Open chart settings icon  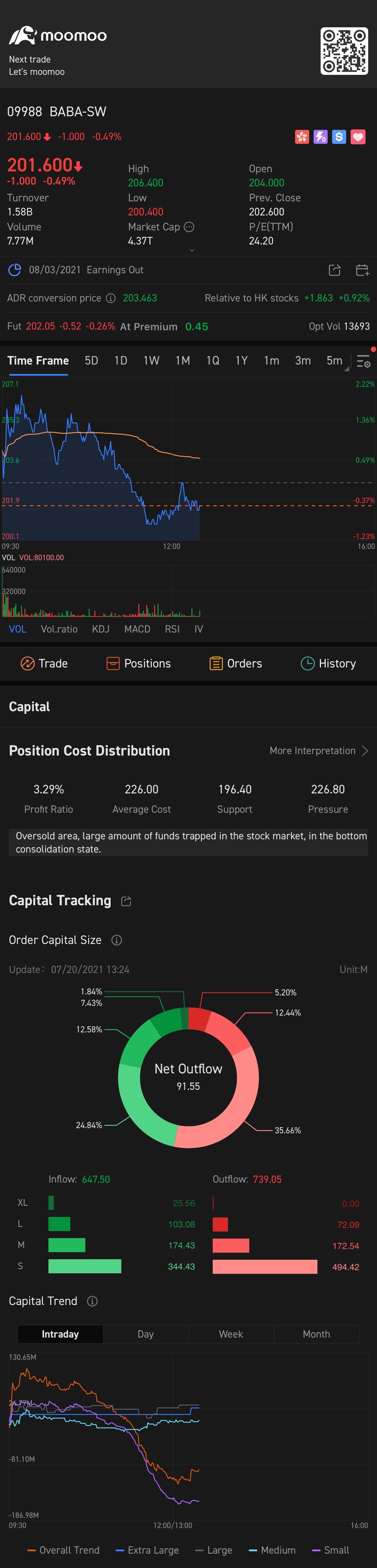tap(363, 362)
